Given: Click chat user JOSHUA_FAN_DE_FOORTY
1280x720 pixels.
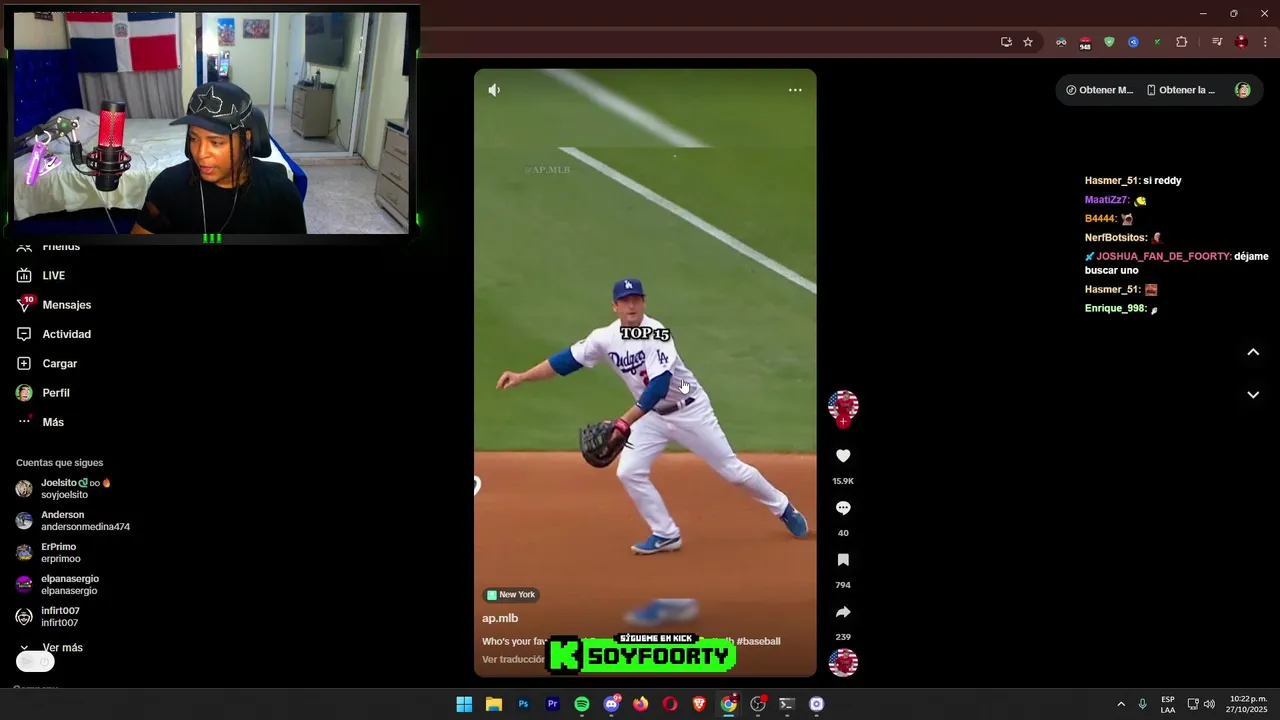Looking at the screenshot, I should (1164, 257).
